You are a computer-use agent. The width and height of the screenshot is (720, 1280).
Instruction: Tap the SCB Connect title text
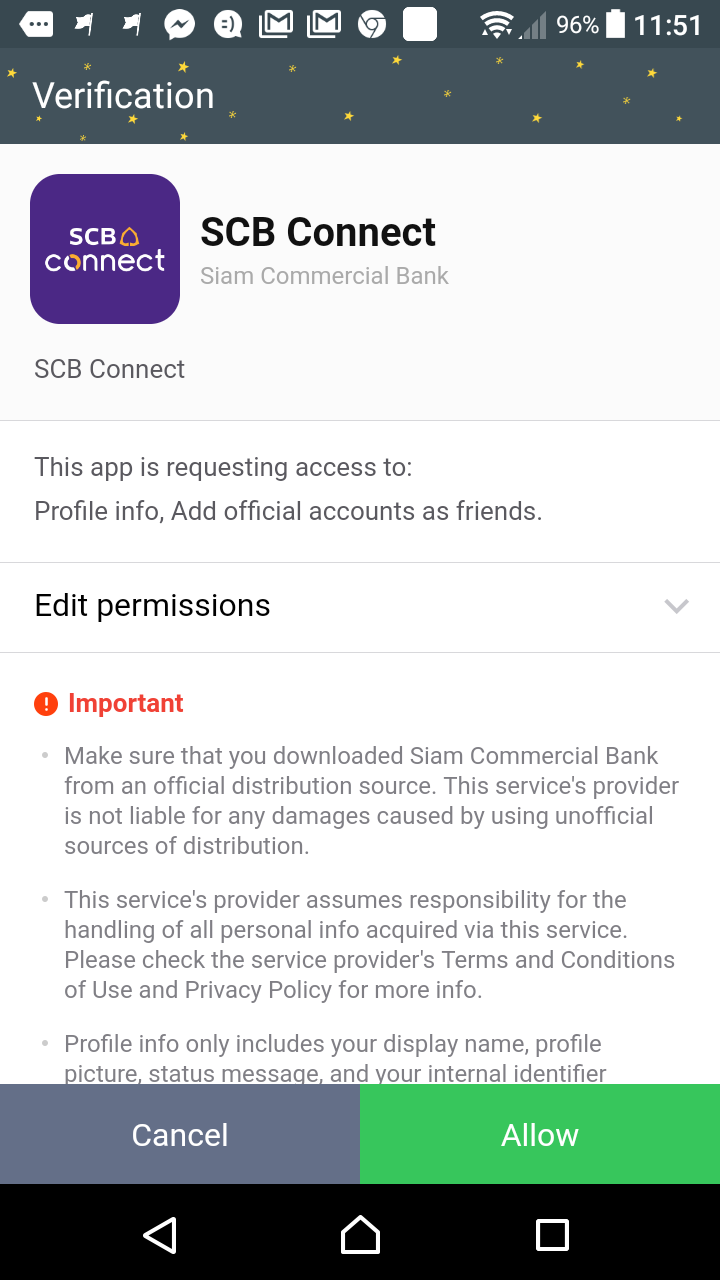tap(318, 232)
